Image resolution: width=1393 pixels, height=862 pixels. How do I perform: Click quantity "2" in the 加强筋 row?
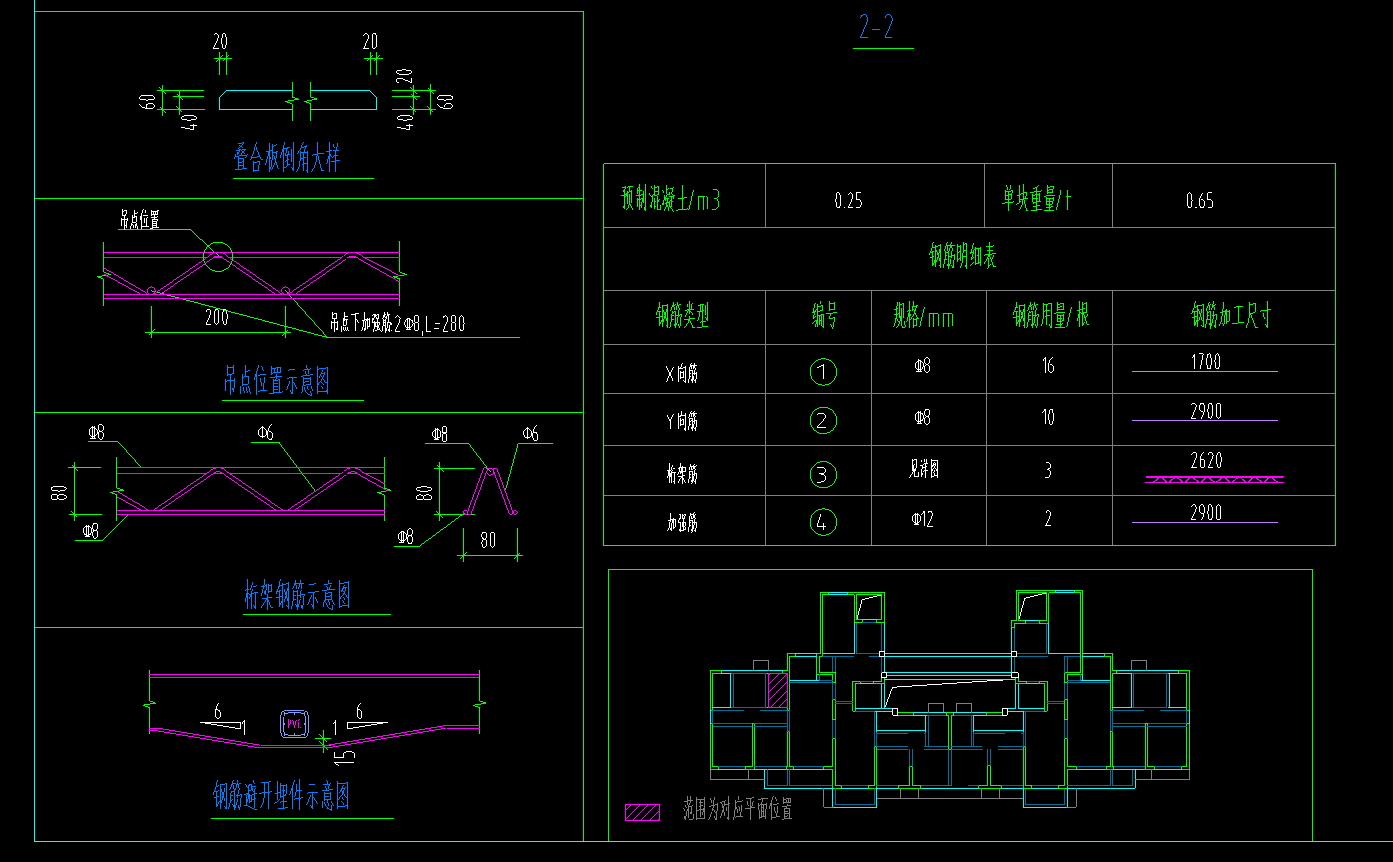tap(1048, 521)
